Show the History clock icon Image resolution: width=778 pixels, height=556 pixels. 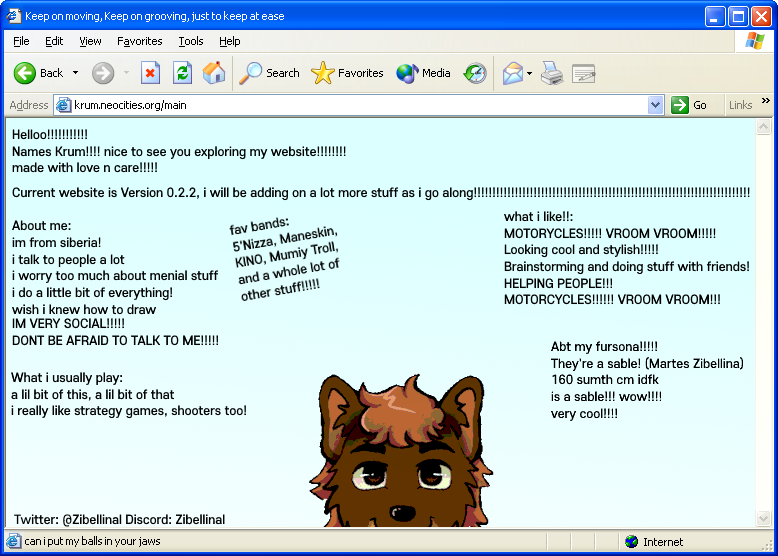tap(476, 73)
